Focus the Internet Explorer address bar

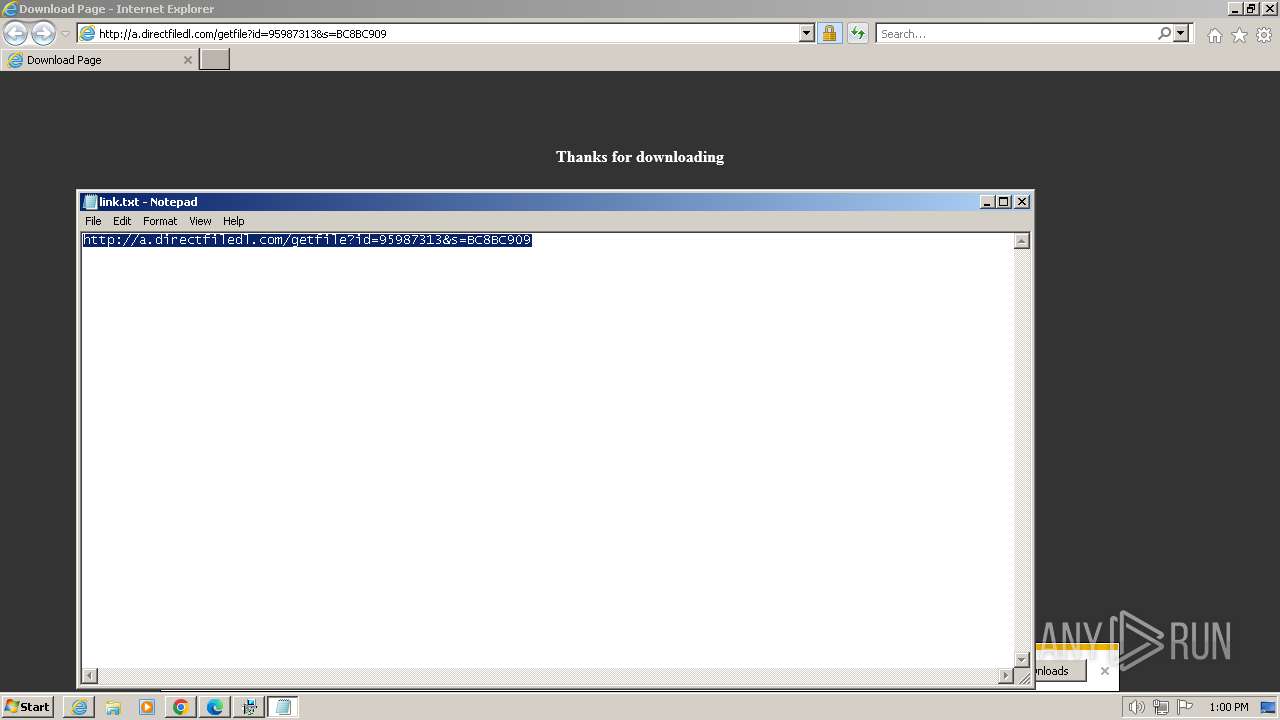pyautogui.click(x=447, y=33)
